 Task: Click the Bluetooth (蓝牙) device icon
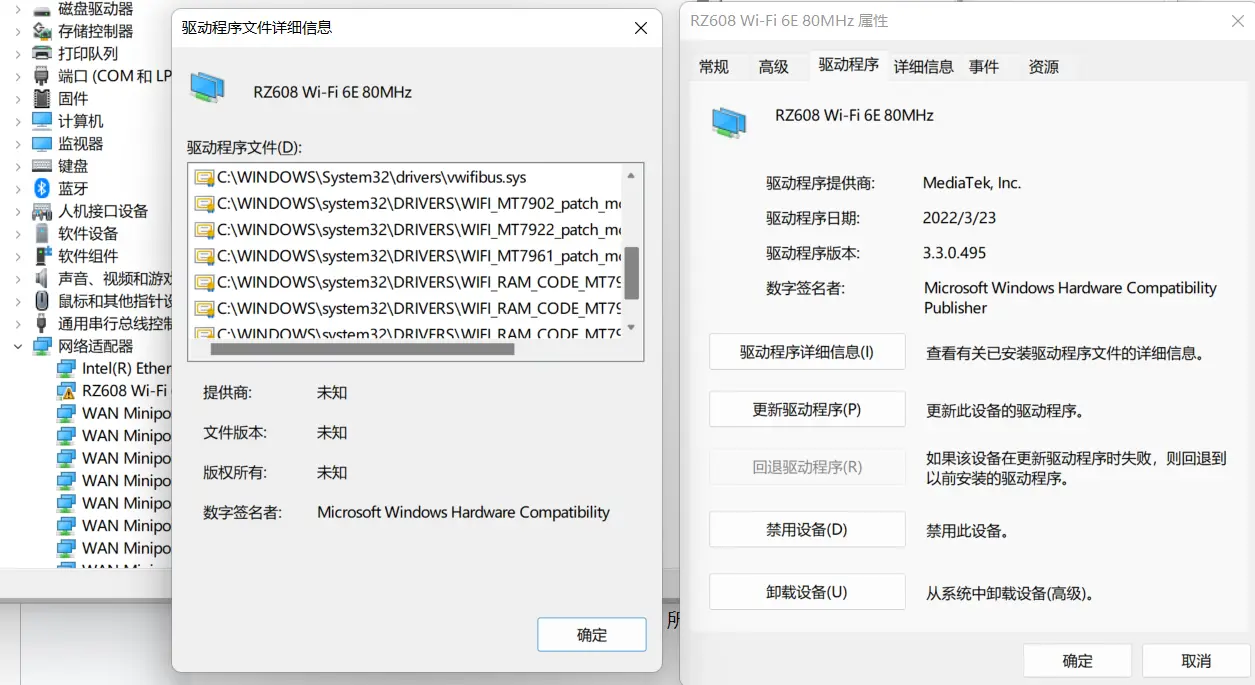42,188
